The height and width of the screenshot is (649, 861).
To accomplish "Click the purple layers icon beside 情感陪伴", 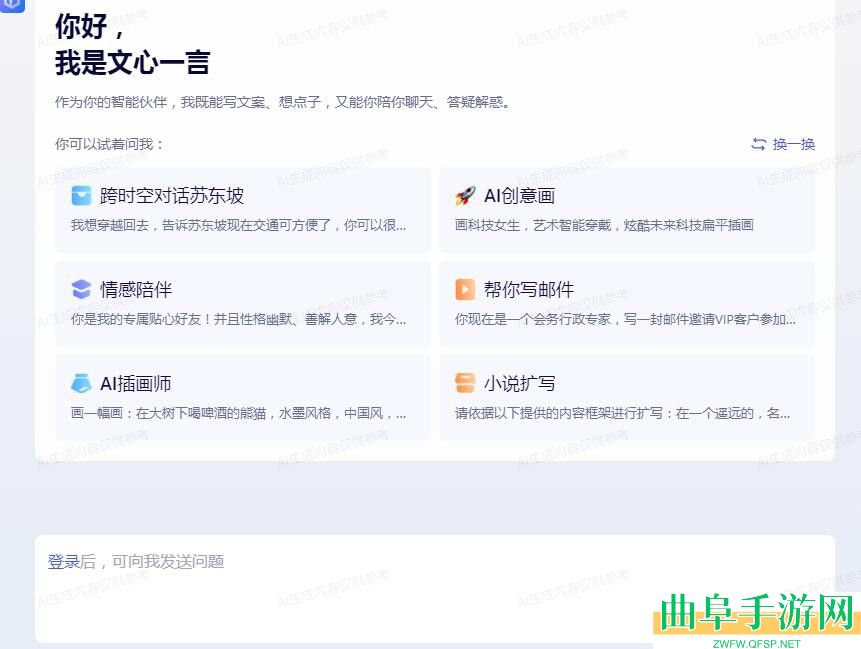I will coord(81,289).
